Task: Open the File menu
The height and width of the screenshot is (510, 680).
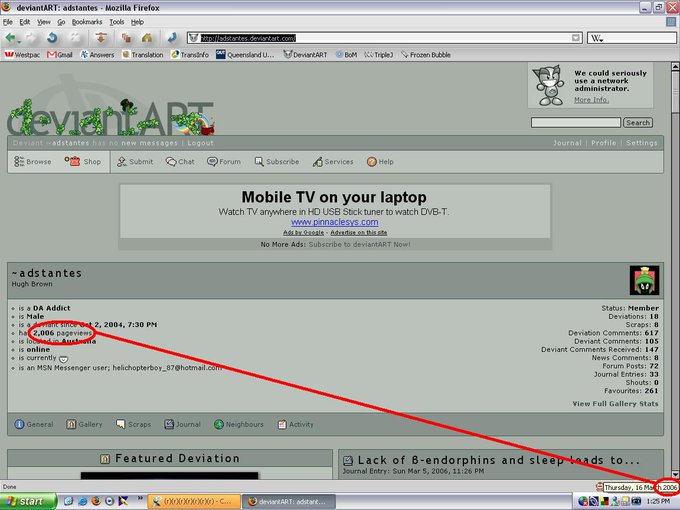Action: tap(7, 22)
